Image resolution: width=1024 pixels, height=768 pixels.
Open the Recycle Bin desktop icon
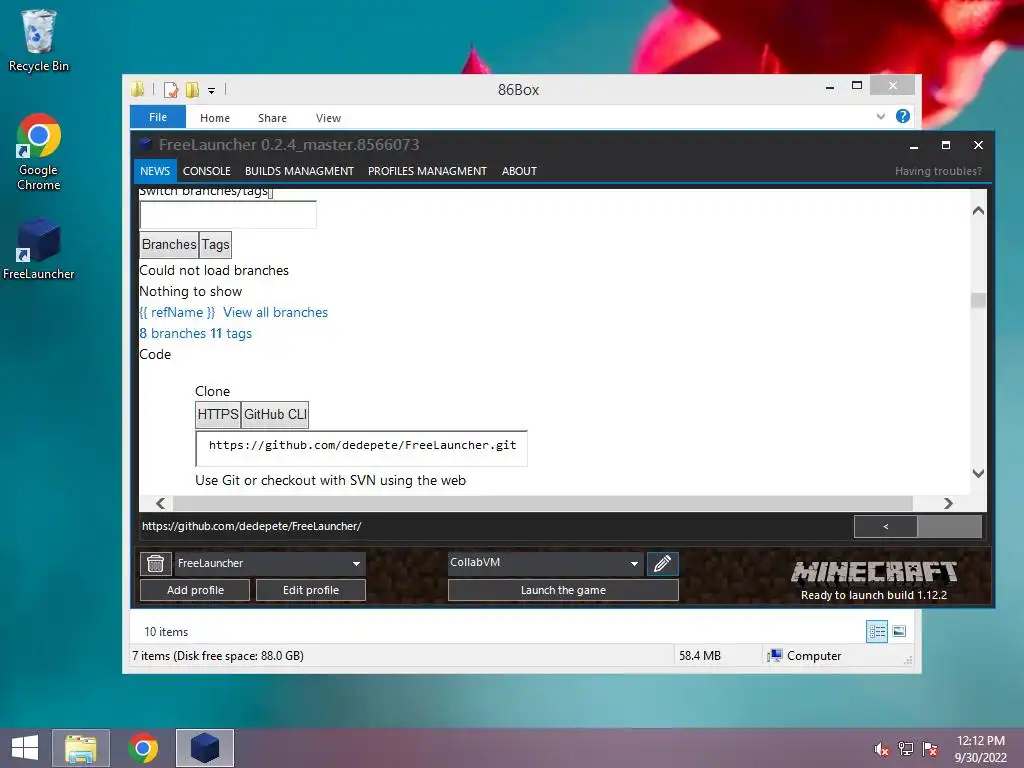[38, 40]
